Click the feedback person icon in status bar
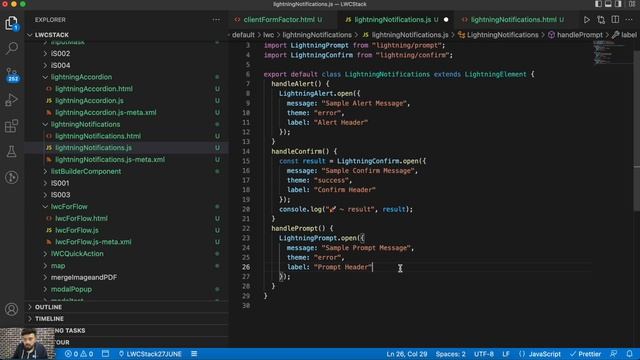The image size is (640, 360). point(613,354)
